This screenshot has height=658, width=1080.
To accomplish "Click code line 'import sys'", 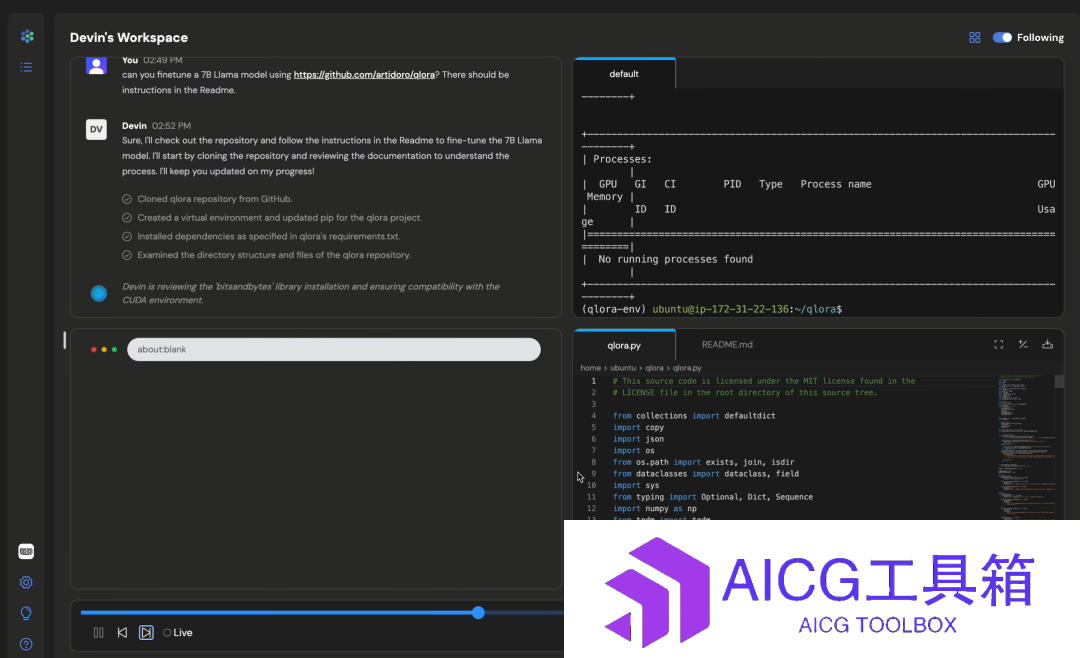I will point(636,485).
